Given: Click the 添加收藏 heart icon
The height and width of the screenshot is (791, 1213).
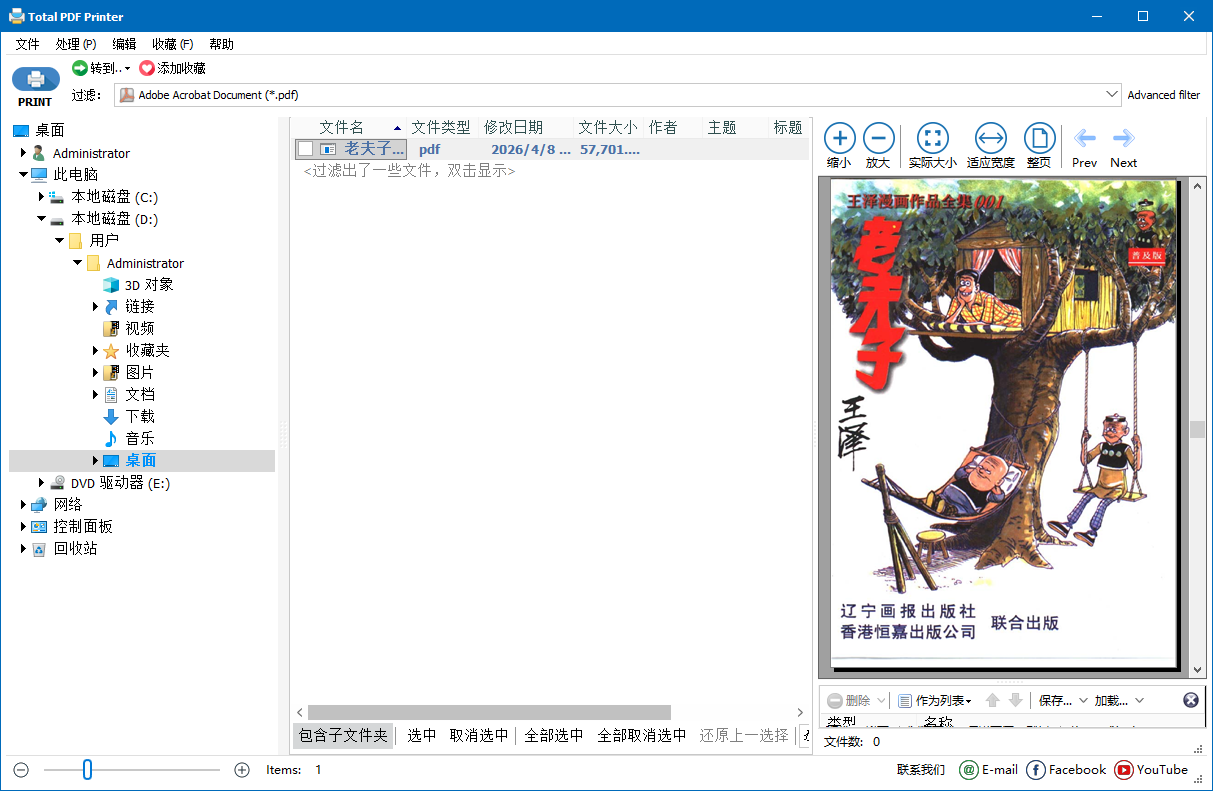Looking at the screenshot, I should pos(147,68).
